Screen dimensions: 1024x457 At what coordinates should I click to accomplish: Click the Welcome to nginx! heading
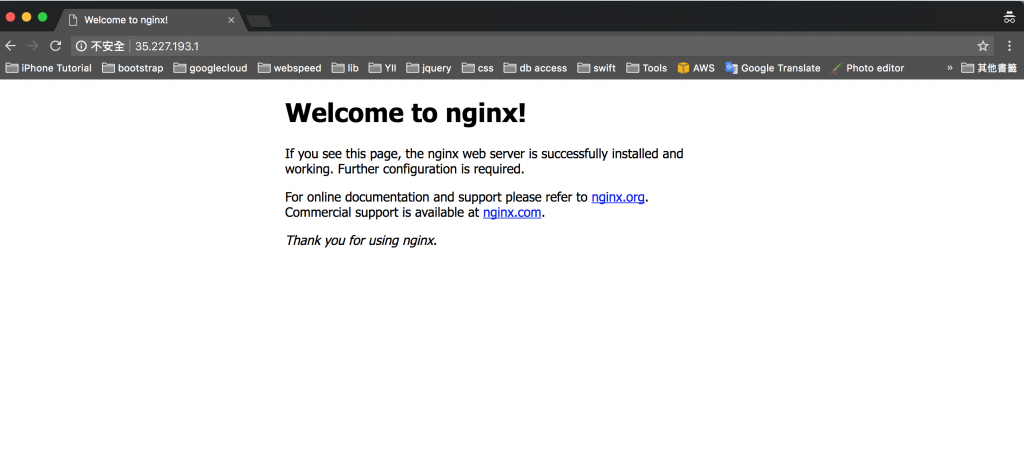(406, 113)
